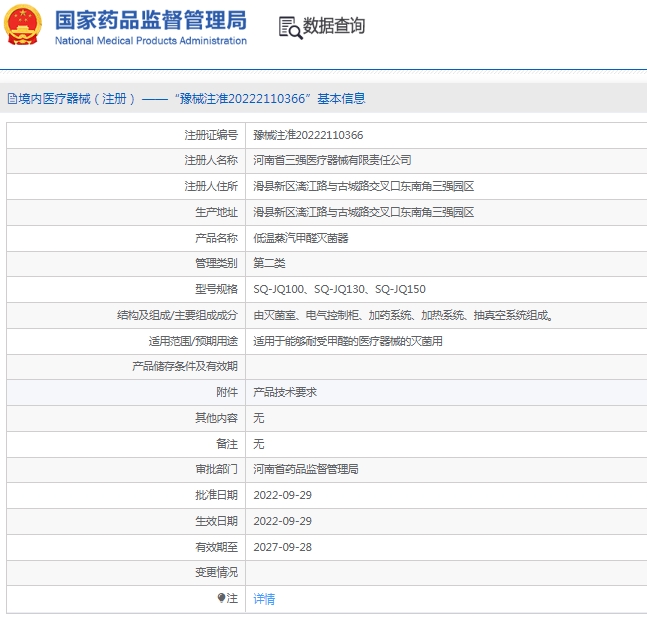Click the document icon before 境内医疗器械
The image size is (647, 618).
(12, 99)
